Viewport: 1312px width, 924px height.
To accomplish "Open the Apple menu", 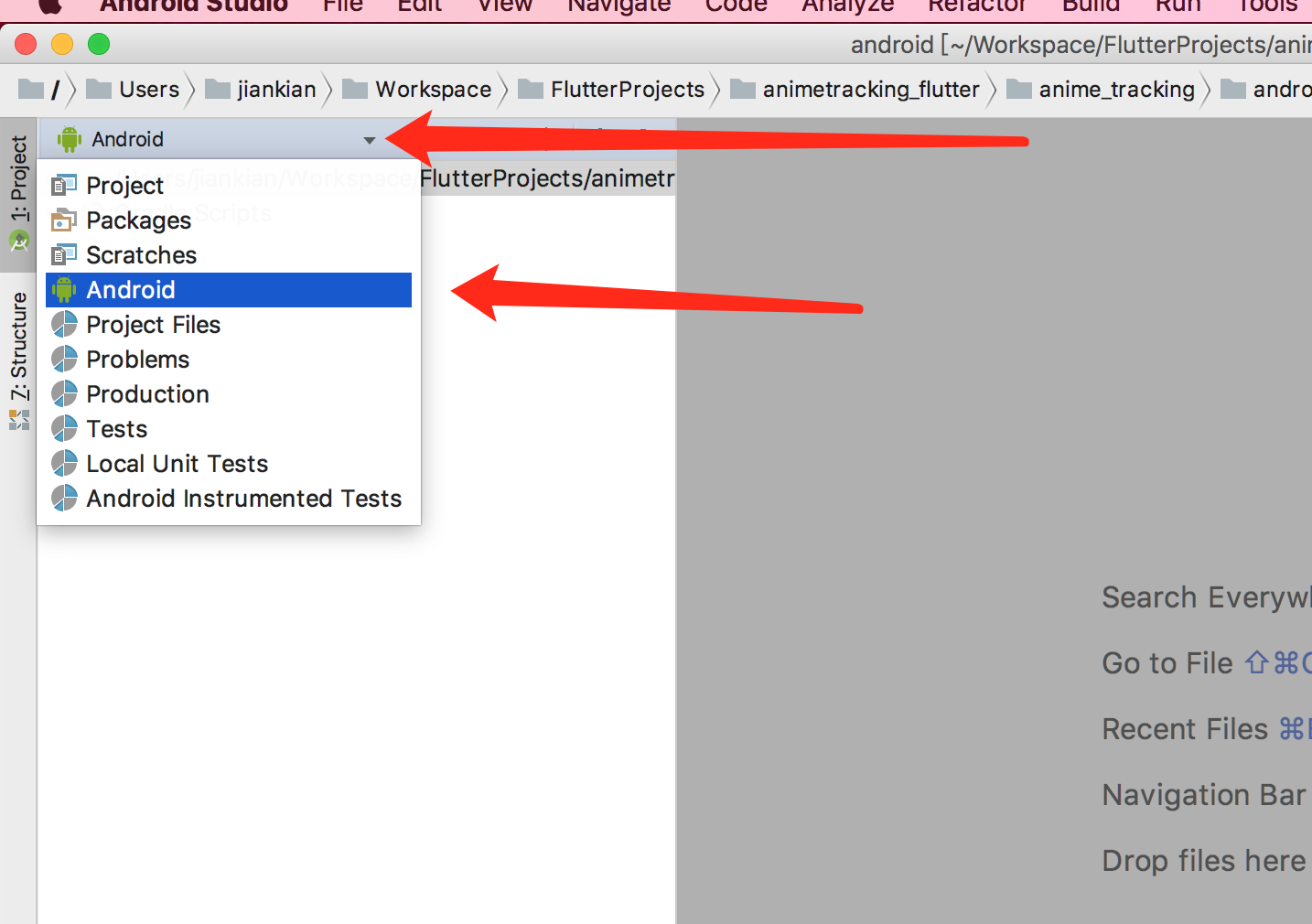I will click(x=50, y=5).
